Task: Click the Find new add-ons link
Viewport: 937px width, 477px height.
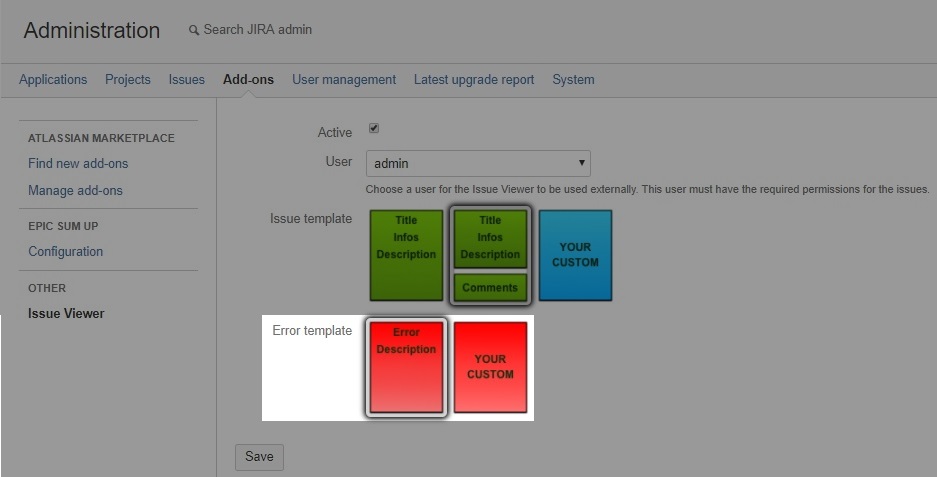Action: (x=78, y=164)
